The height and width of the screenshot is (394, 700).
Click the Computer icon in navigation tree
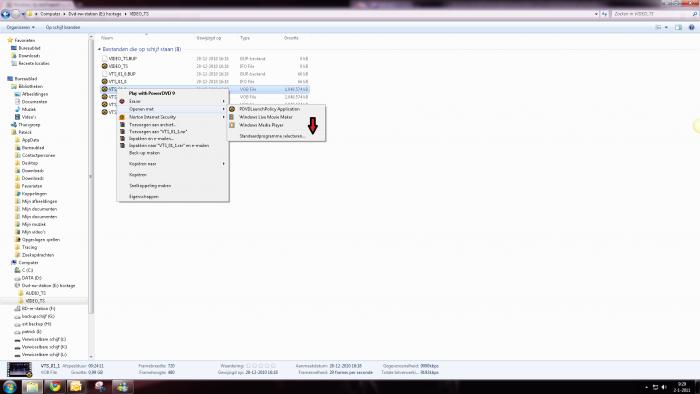coord(14,262)
